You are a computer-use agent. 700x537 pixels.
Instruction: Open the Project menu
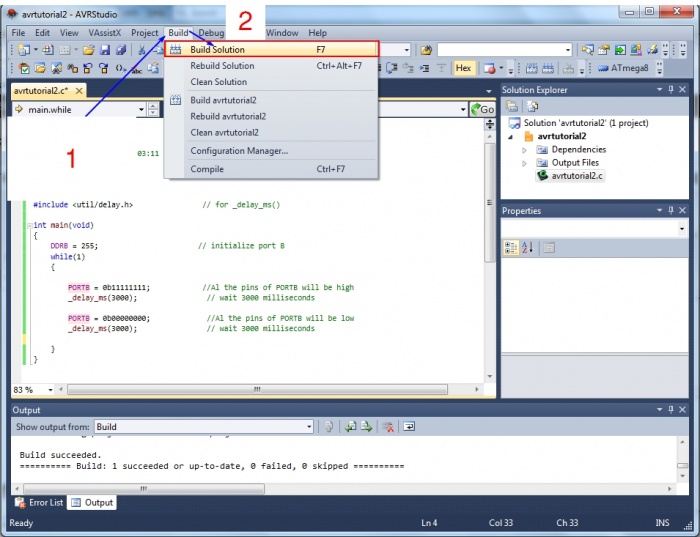[x=144, y=33]
